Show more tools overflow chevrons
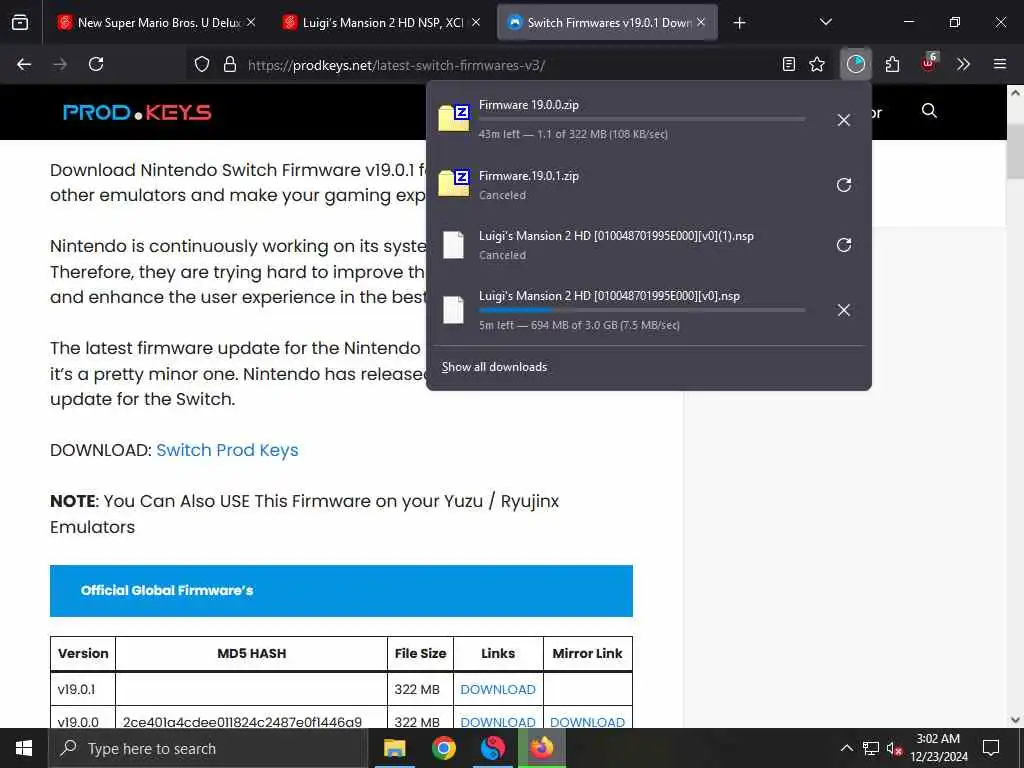The image size is (1024, 768). tap(963, 64)
